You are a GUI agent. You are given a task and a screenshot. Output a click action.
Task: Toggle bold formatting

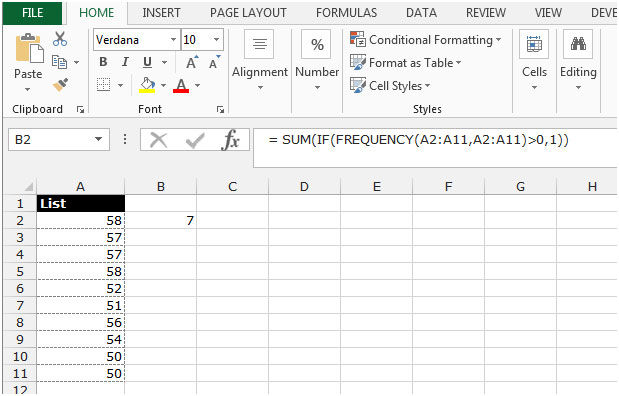(103, 62)
